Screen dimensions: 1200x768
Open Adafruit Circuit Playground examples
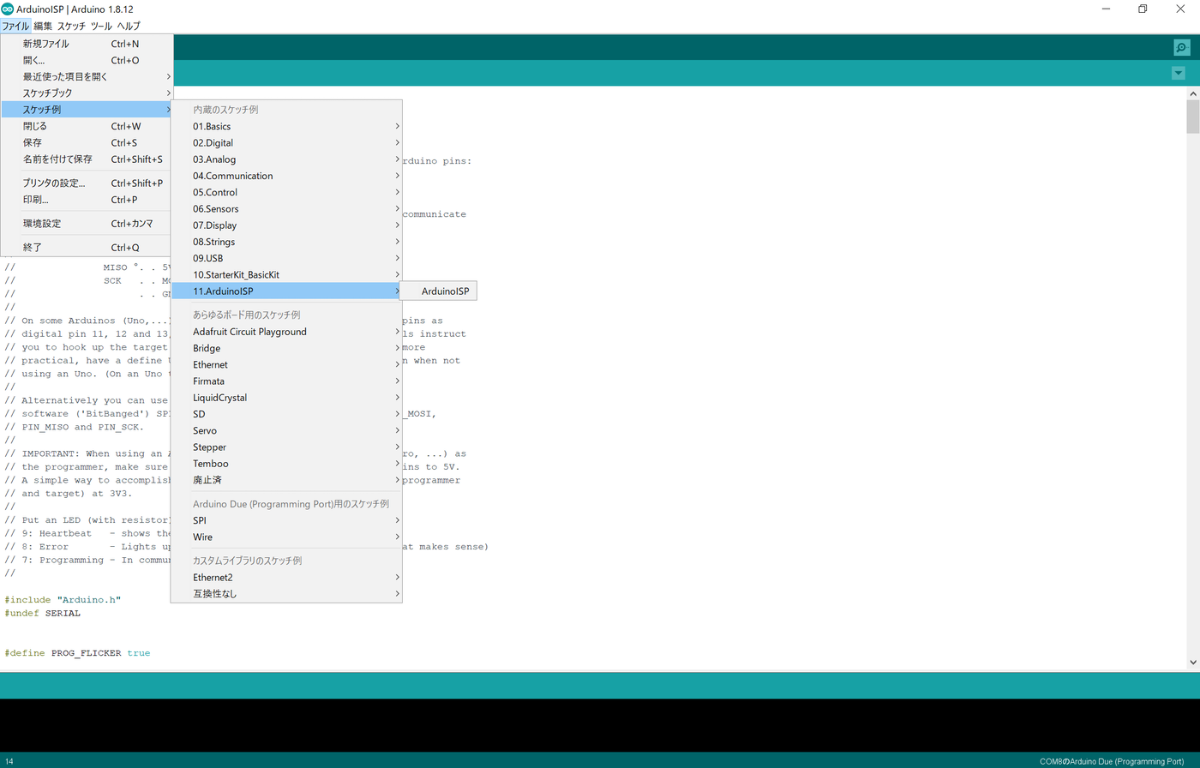pos(287,332)
